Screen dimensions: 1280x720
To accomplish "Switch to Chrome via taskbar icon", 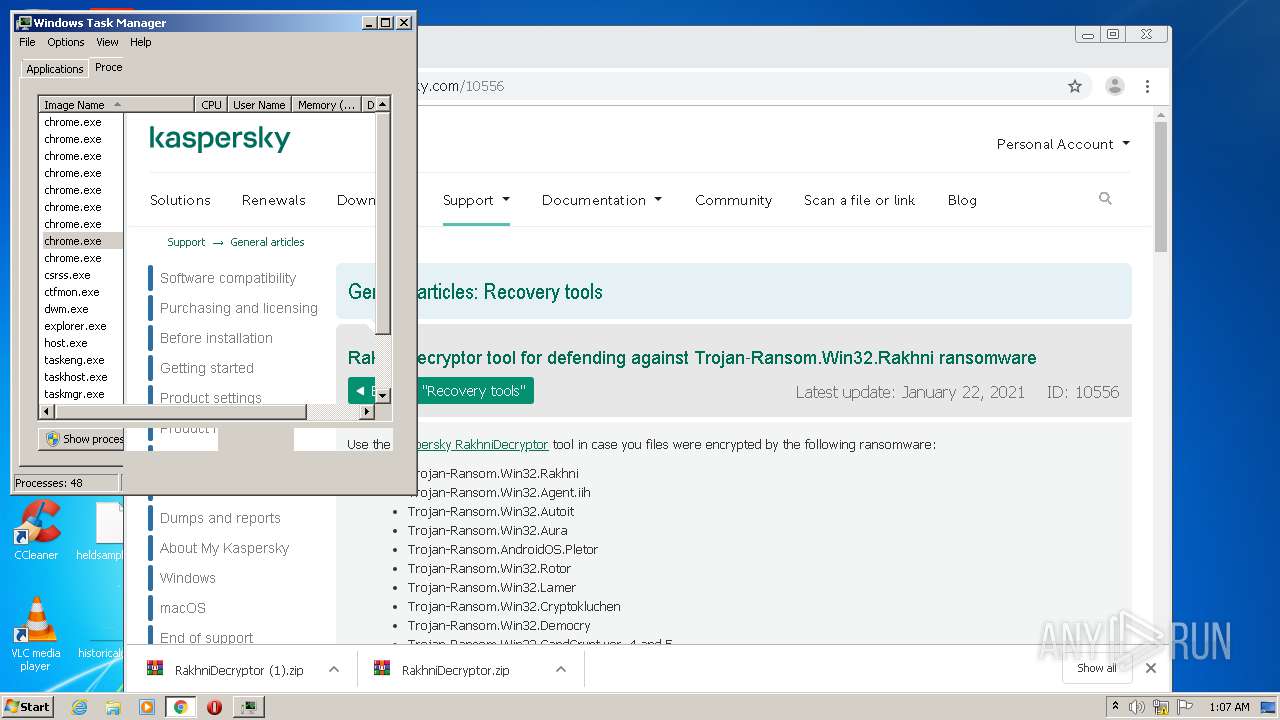I will coord(180,707).
